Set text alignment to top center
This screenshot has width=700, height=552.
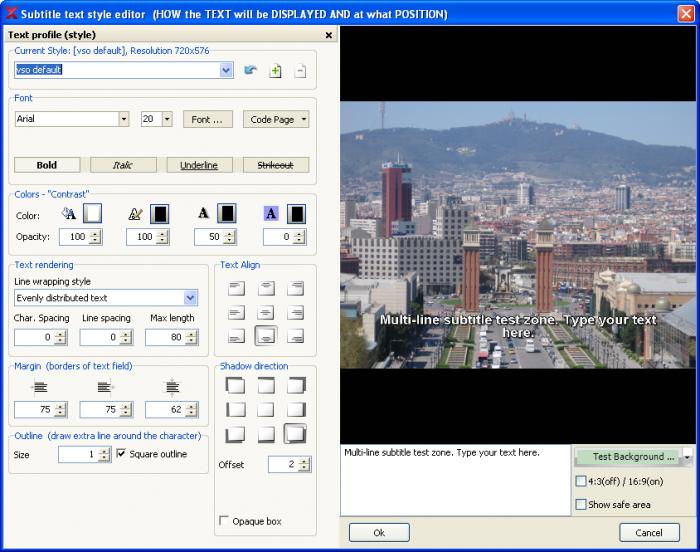tap(266, 289)
